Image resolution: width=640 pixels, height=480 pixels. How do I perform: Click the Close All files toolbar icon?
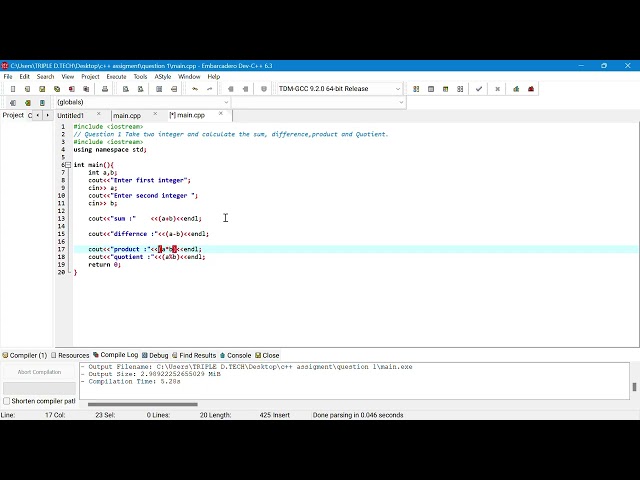[x=86, y=89]
